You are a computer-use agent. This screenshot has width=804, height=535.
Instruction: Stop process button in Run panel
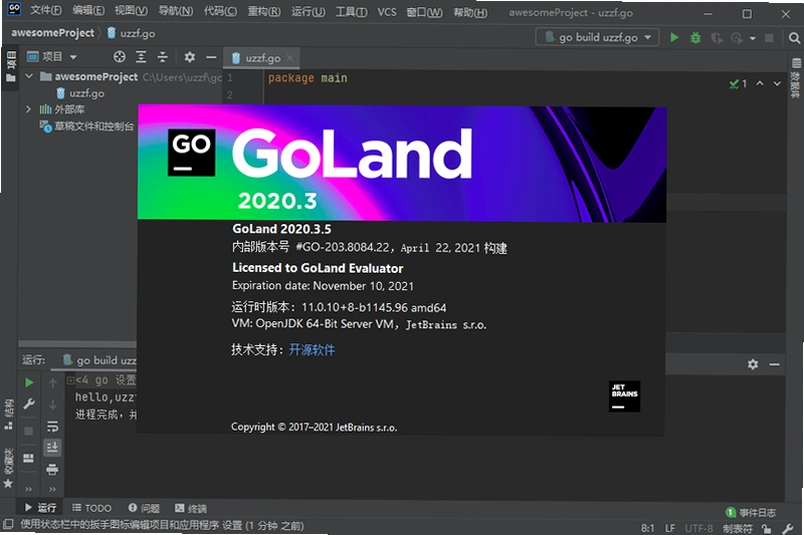(x=29, y=430)
